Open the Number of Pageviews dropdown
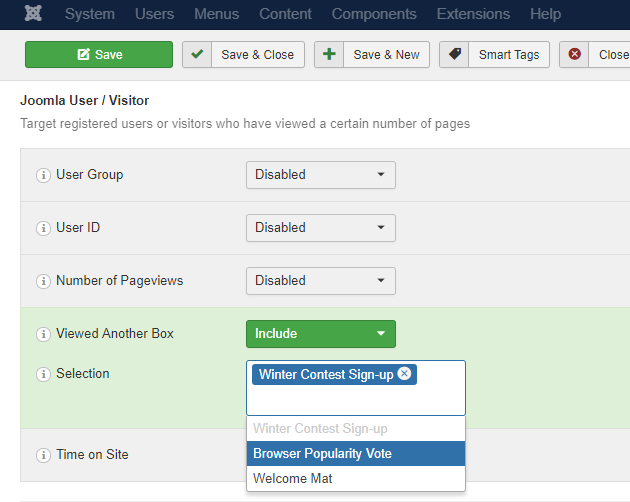 (x=321, y=281)
